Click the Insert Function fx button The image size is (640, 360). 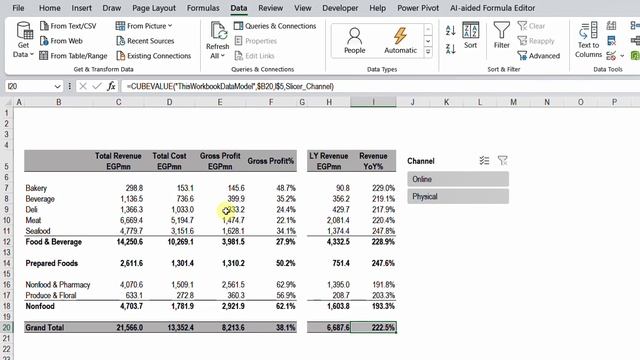(x=111, y=86)
